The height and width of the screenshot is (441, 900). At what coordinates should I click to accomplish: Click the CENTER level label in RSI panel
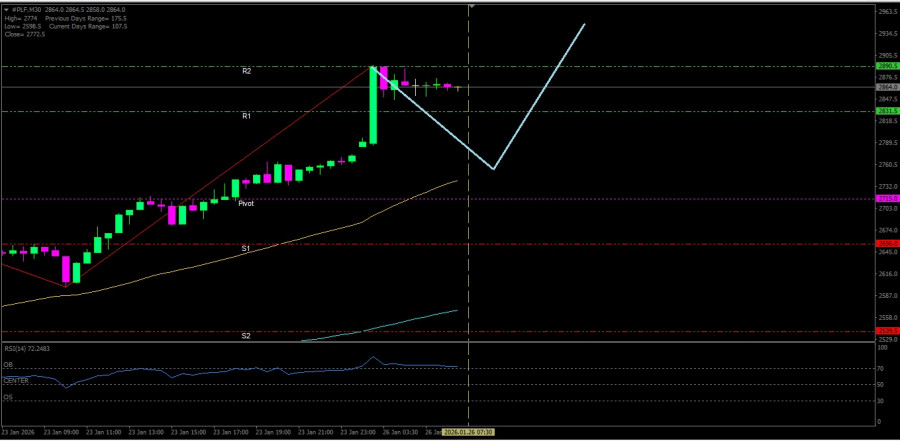click(16, 381)
